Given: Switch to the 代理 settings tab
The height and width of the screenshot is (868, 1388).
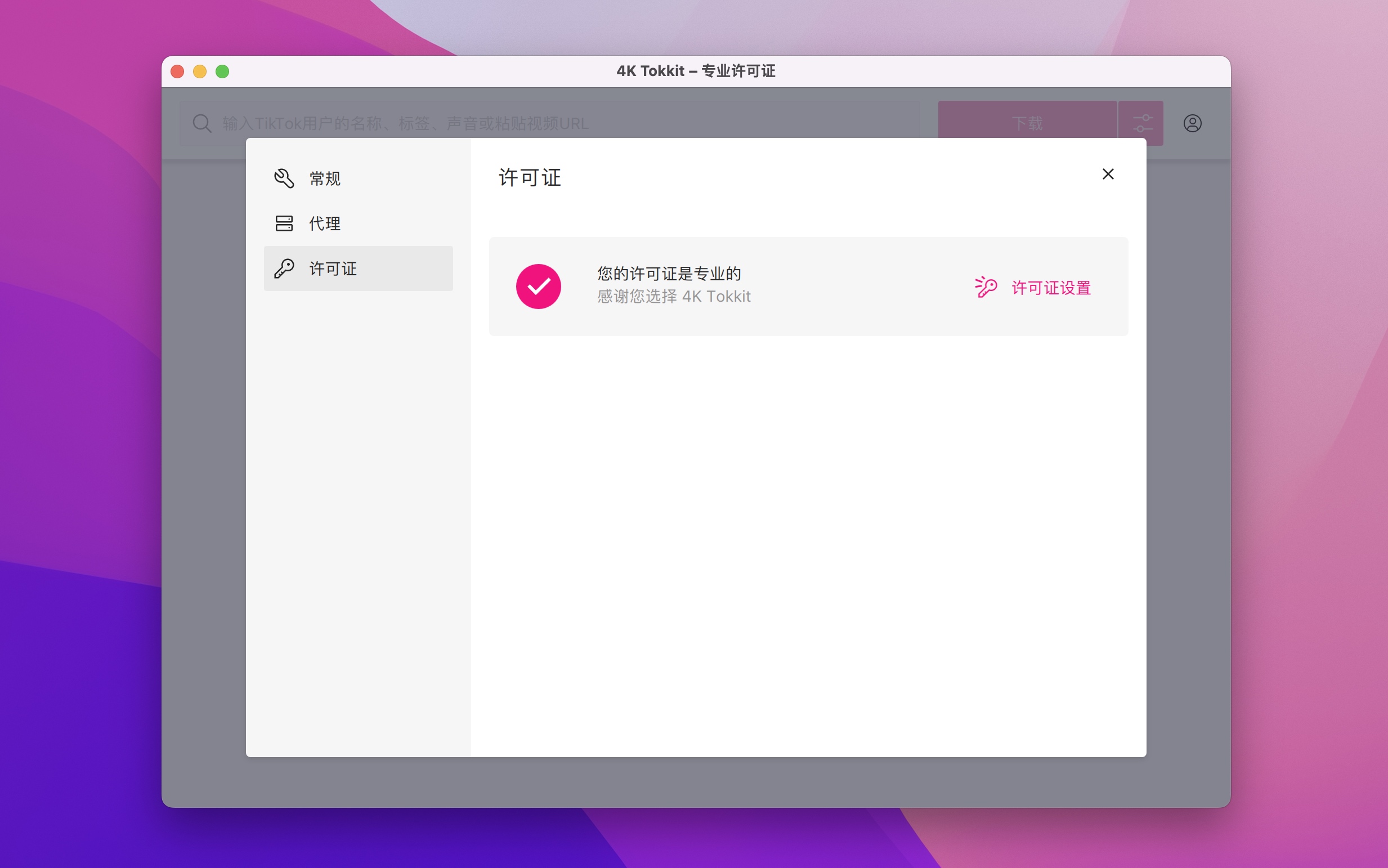Looking at the screenshot, I should click(324, 223).
